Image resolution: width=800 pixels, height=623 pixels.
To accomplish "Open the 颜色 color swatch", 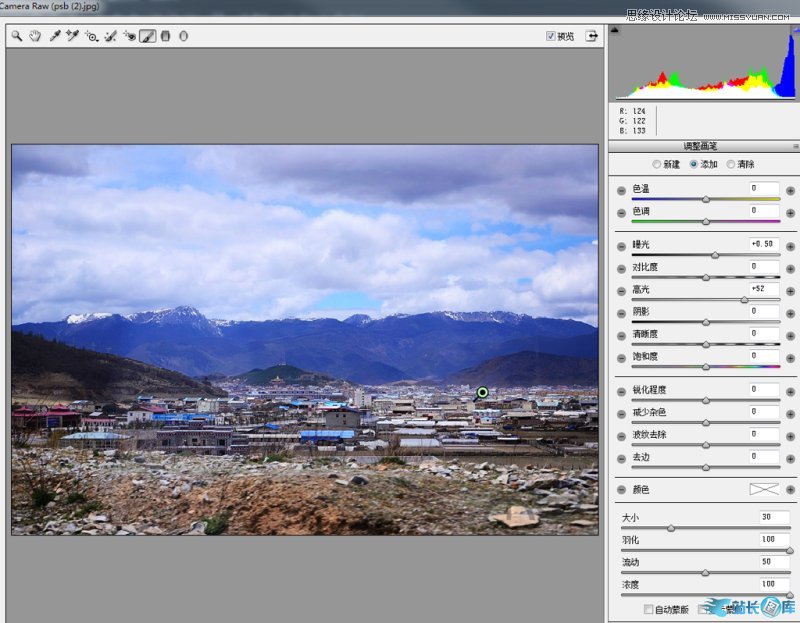I will 764,490.
